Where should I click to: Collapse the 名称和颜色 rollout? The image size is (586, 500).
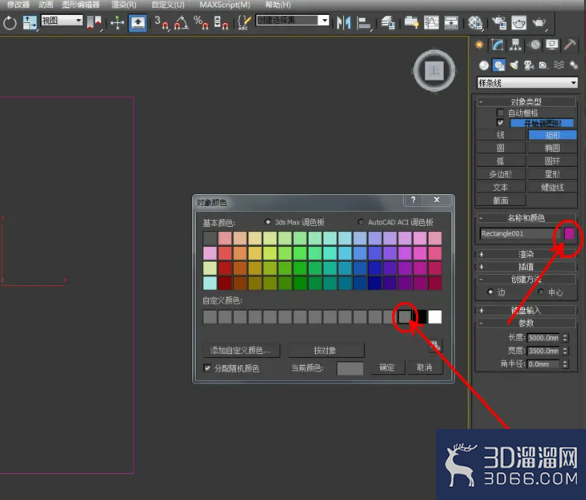pyautogui.click(x=526, y=218)
